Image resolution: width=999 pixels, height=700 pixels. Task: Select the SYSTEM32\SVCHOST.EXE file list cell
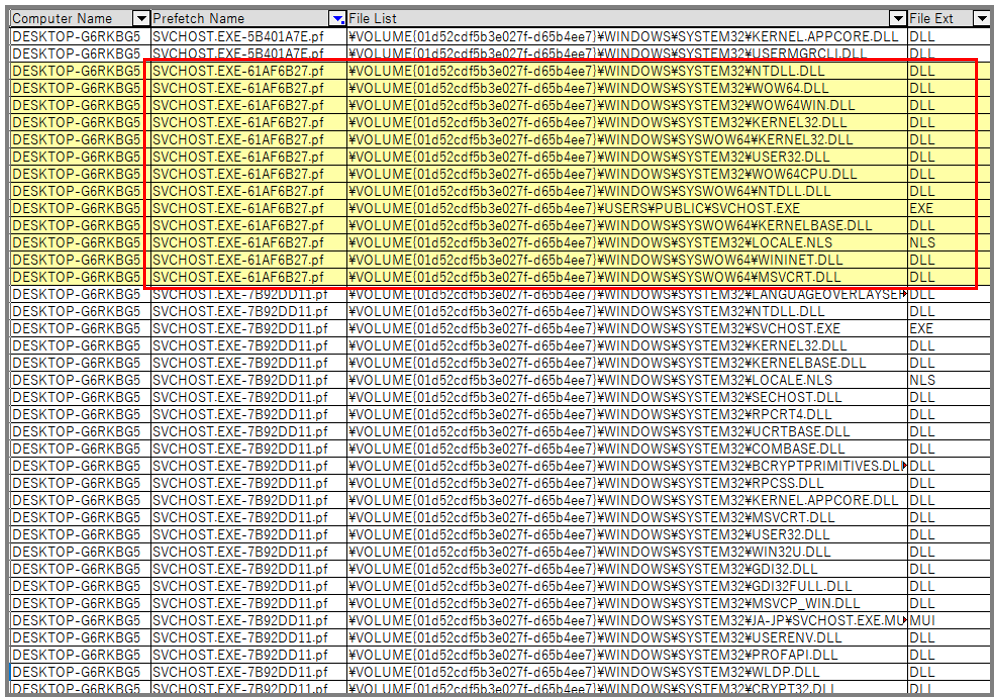click(627, 329)
